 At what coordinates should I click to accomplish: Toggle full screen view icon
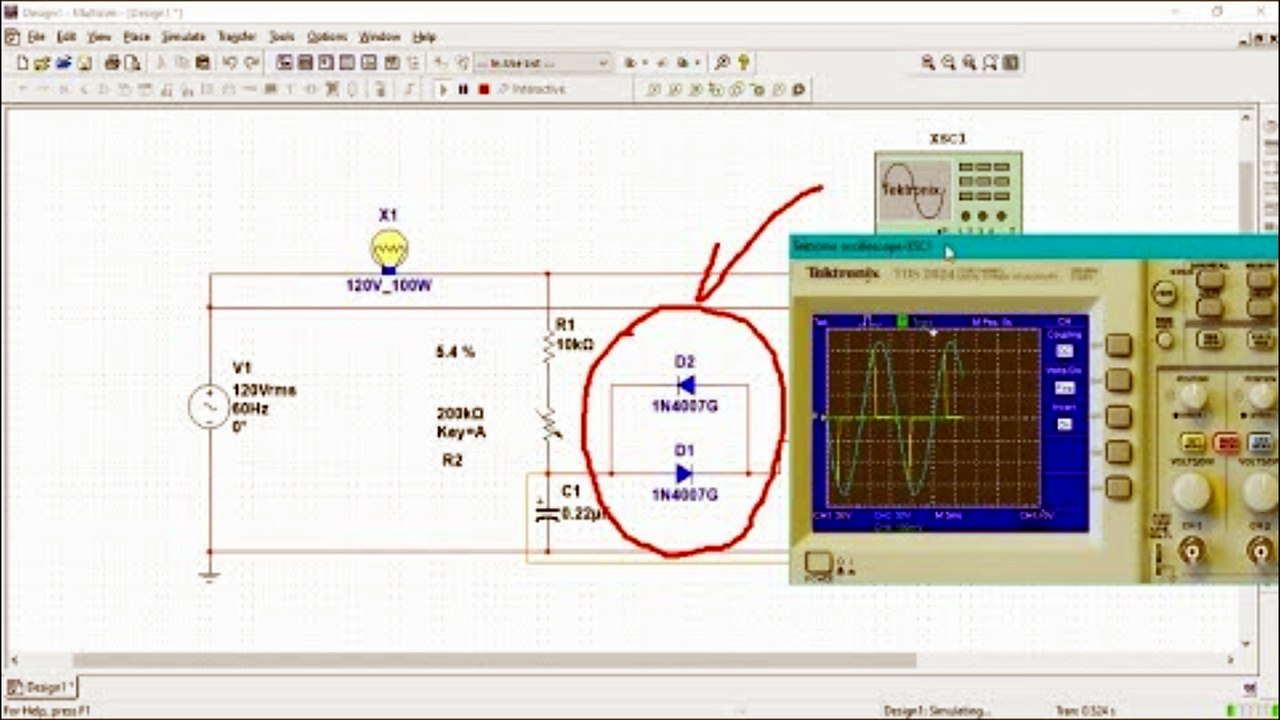[1010, 63]
